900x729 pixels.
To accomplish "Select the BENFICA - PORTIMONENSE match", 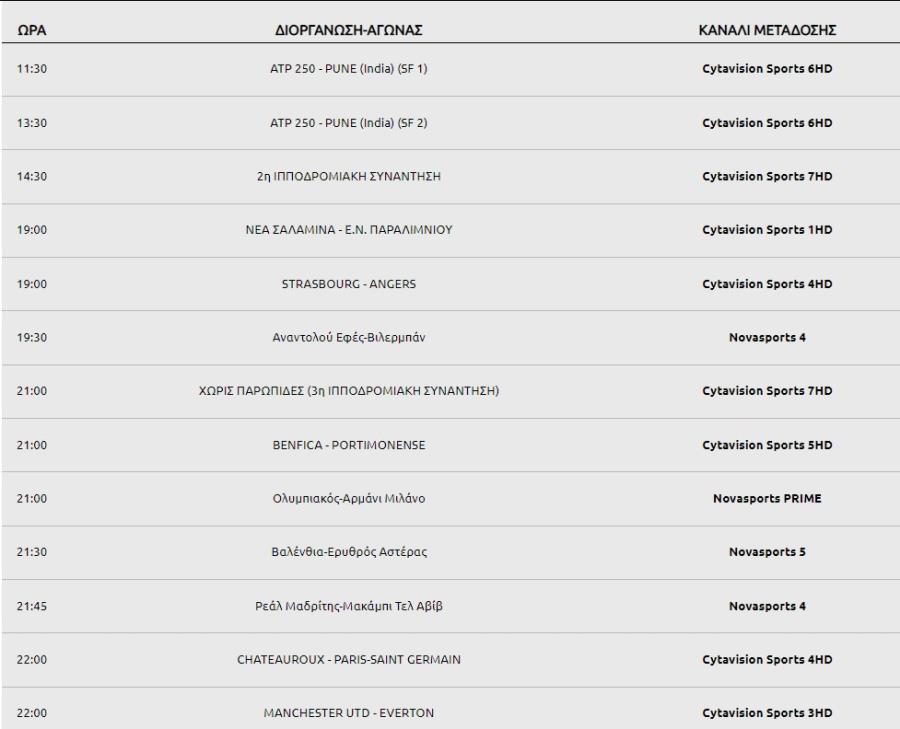I will click(x=348, y=445).
